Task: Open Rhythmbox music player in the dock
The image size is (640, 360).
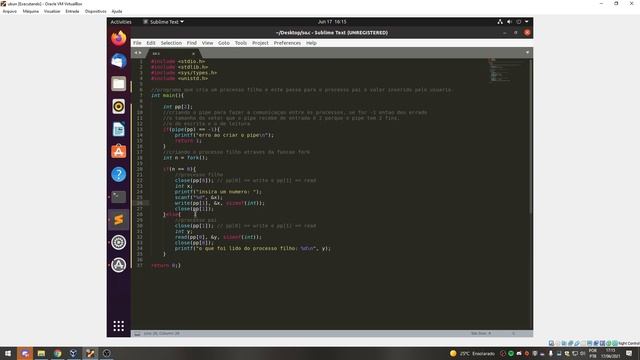Action: [119, 107]
